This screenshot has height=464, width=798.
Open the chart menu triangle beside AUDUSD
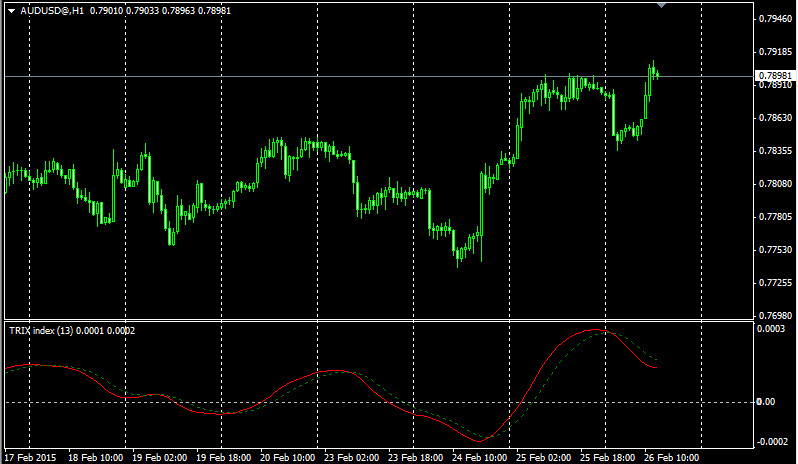tap(11, 11)
